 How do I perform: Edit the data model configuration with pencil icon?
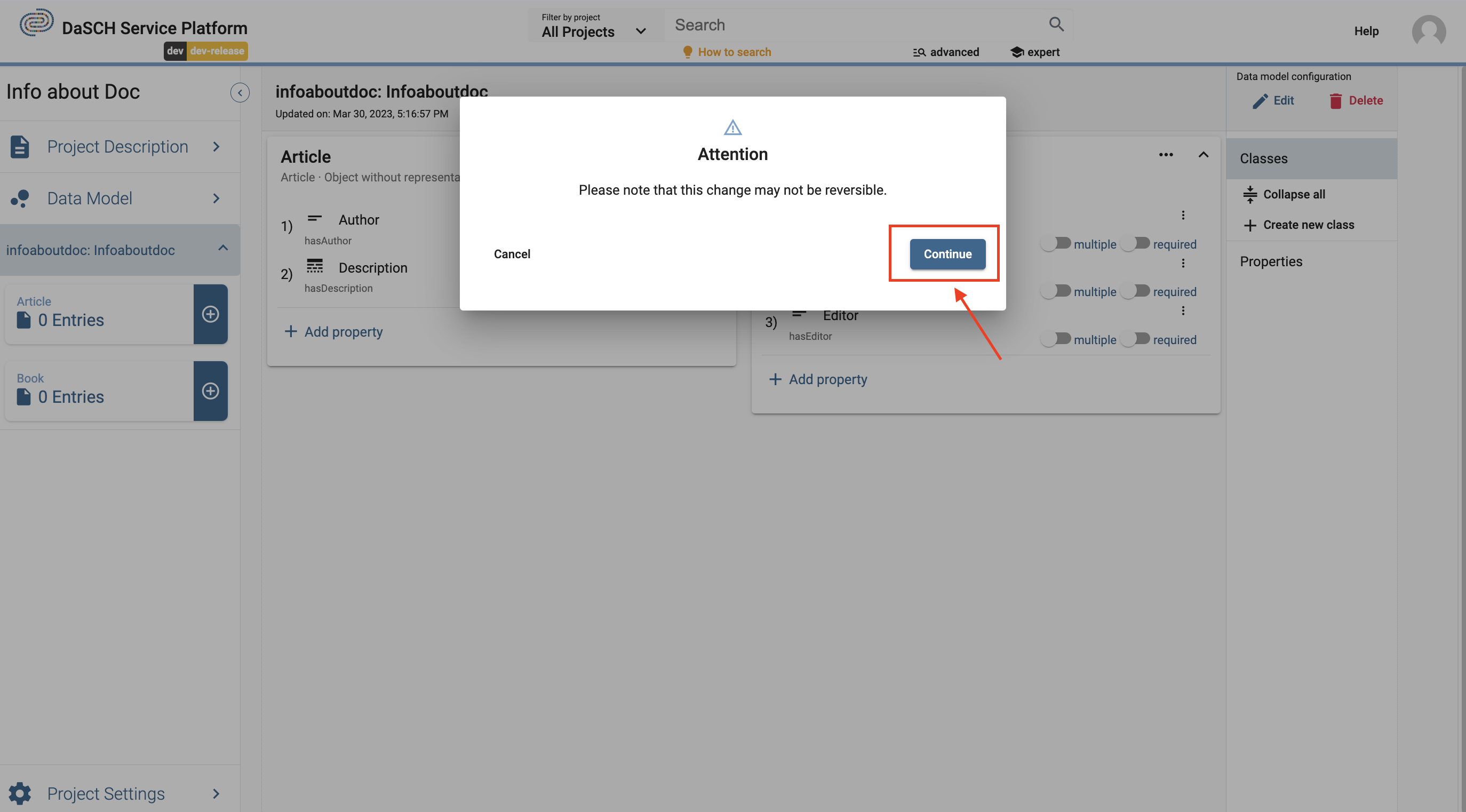click(x=1260, y=100)
